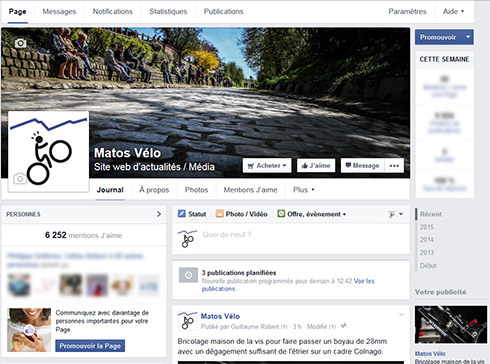
Task: Switch to the Statistiques tab
Action: pyautogui.click(x=168, y=11)
